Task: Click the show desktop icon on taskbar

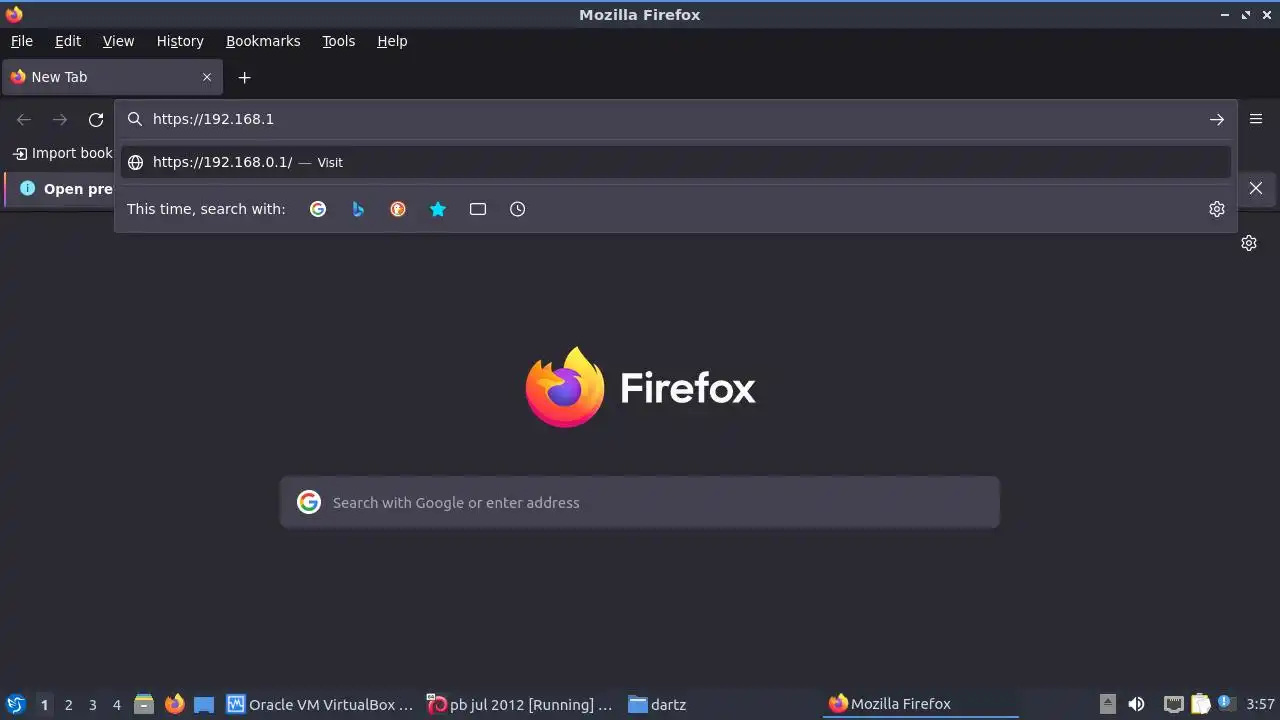Action: (x=204, y=704)
